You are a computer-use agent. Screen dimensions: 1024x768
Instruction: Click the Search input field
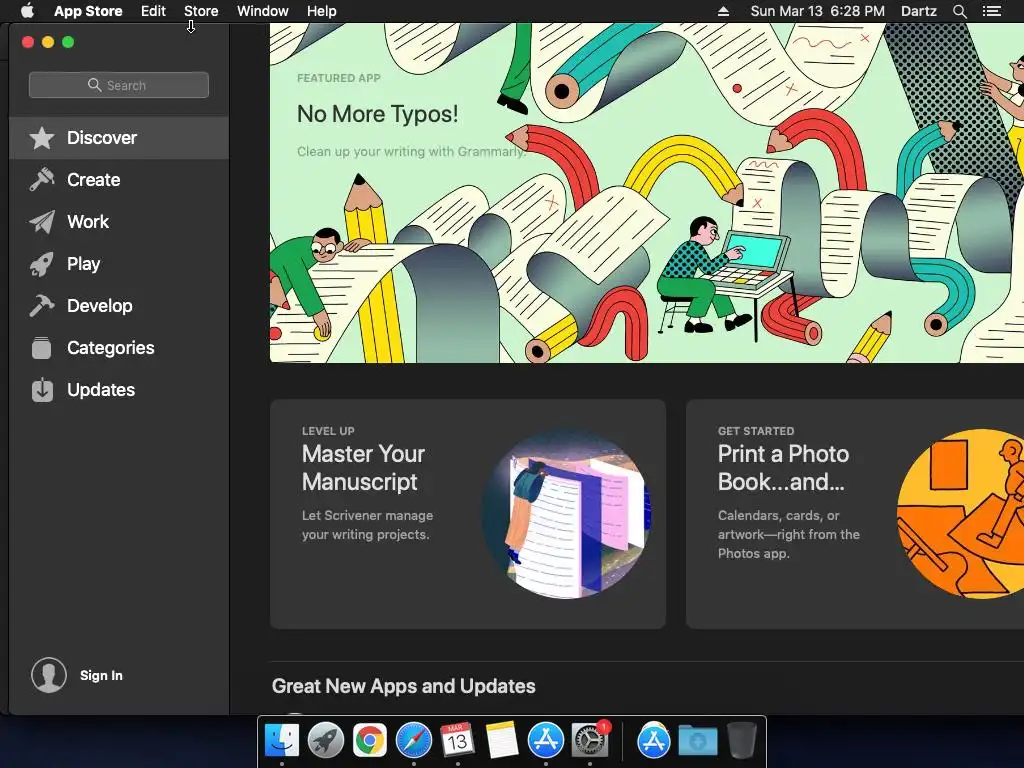(x=119, y=85)
